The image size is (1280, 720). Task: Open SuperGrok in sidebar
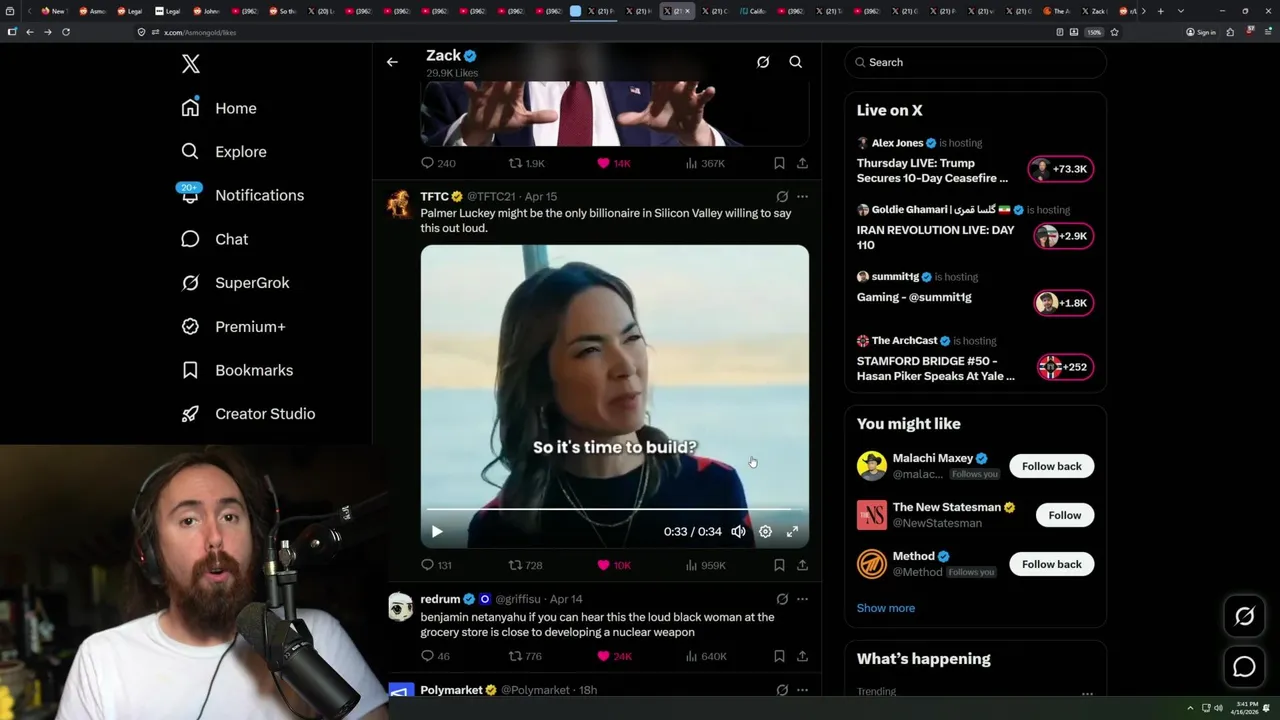point(235,283)
